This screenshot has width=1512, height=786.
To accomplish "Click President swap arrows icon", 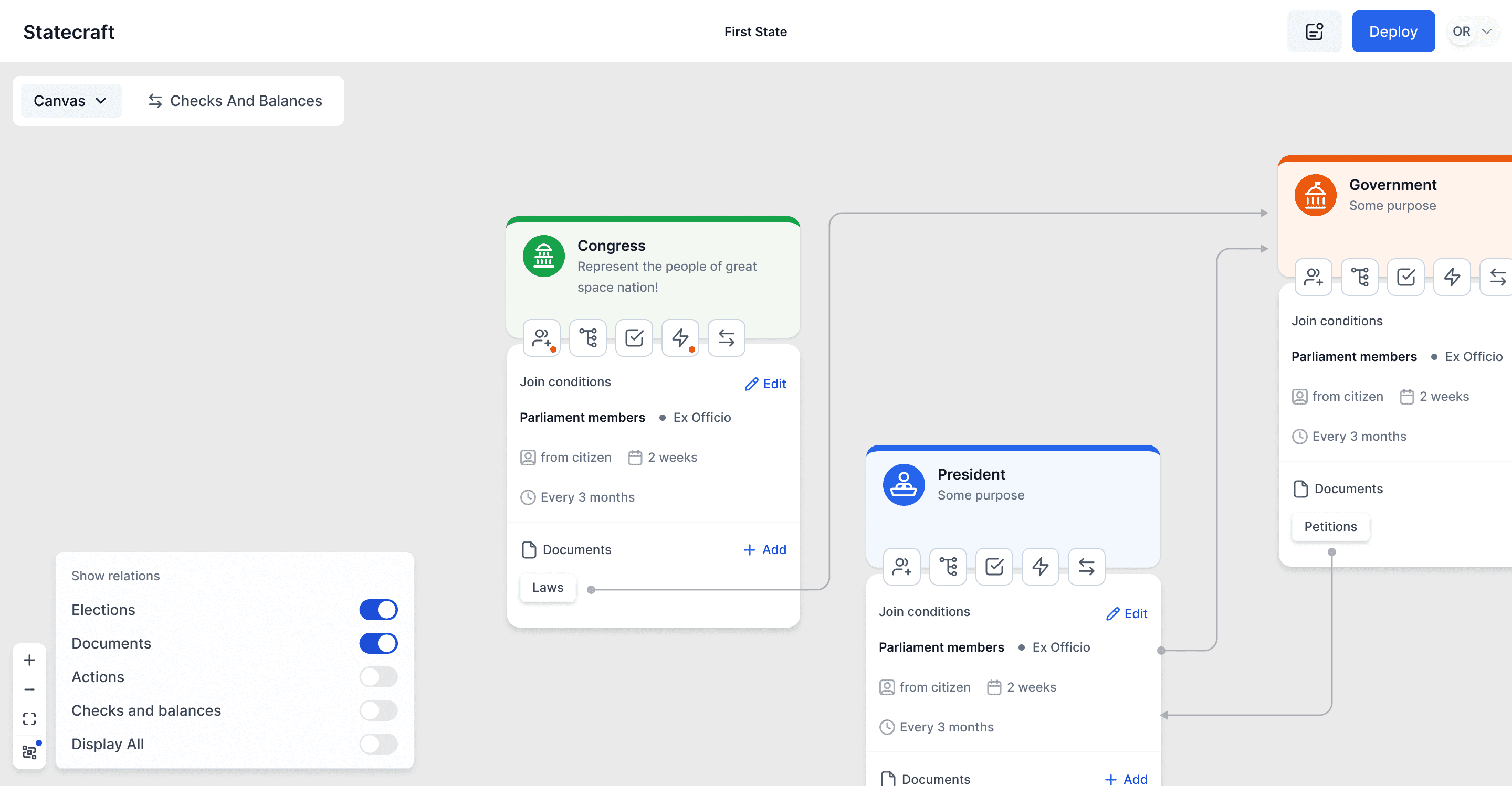I will tap(1086, 567).
